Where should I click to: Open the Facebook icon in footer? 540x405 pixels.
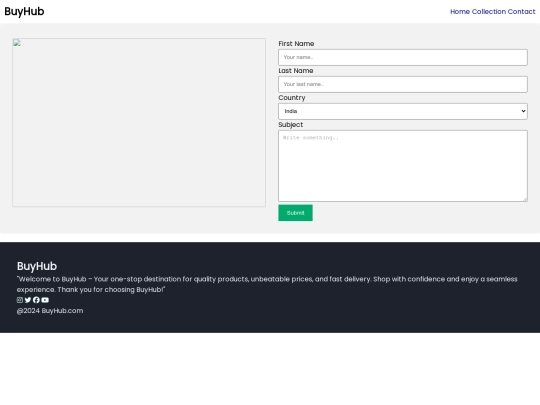tap(36, 300)
